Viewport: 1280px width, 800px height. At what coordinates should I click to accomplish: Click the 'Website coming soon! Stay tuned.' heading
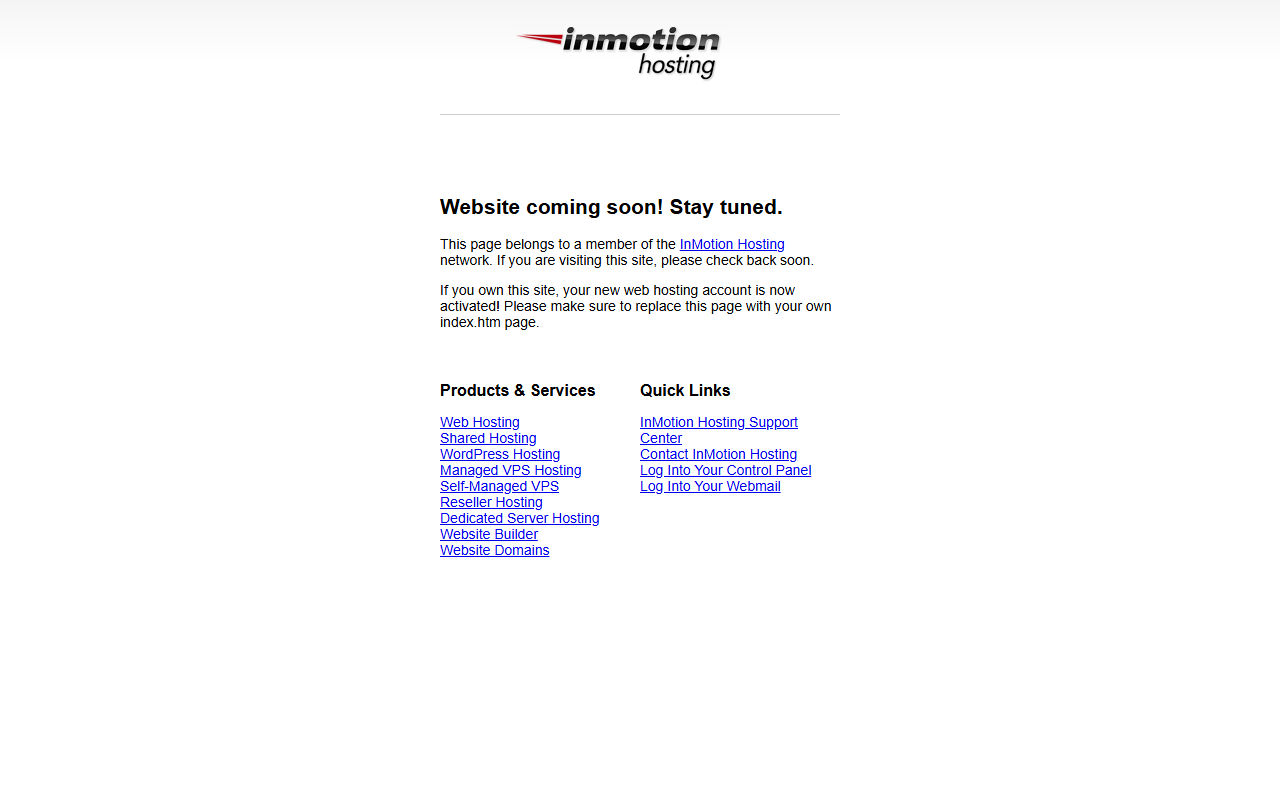pos(611,207)
